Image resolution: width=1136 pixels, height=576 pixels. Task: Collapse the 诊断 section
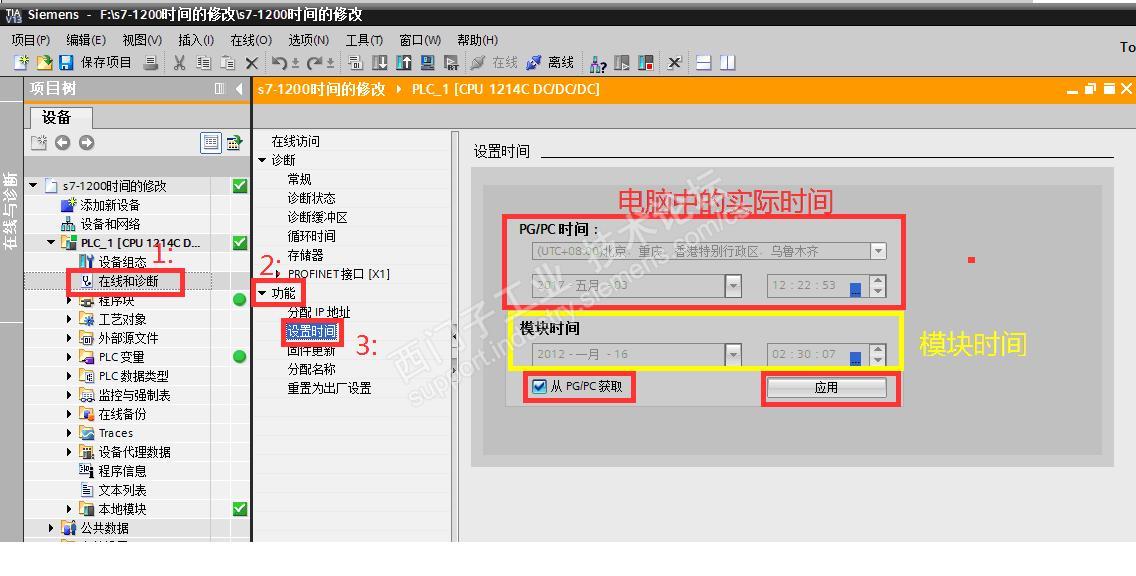[262, 160]
